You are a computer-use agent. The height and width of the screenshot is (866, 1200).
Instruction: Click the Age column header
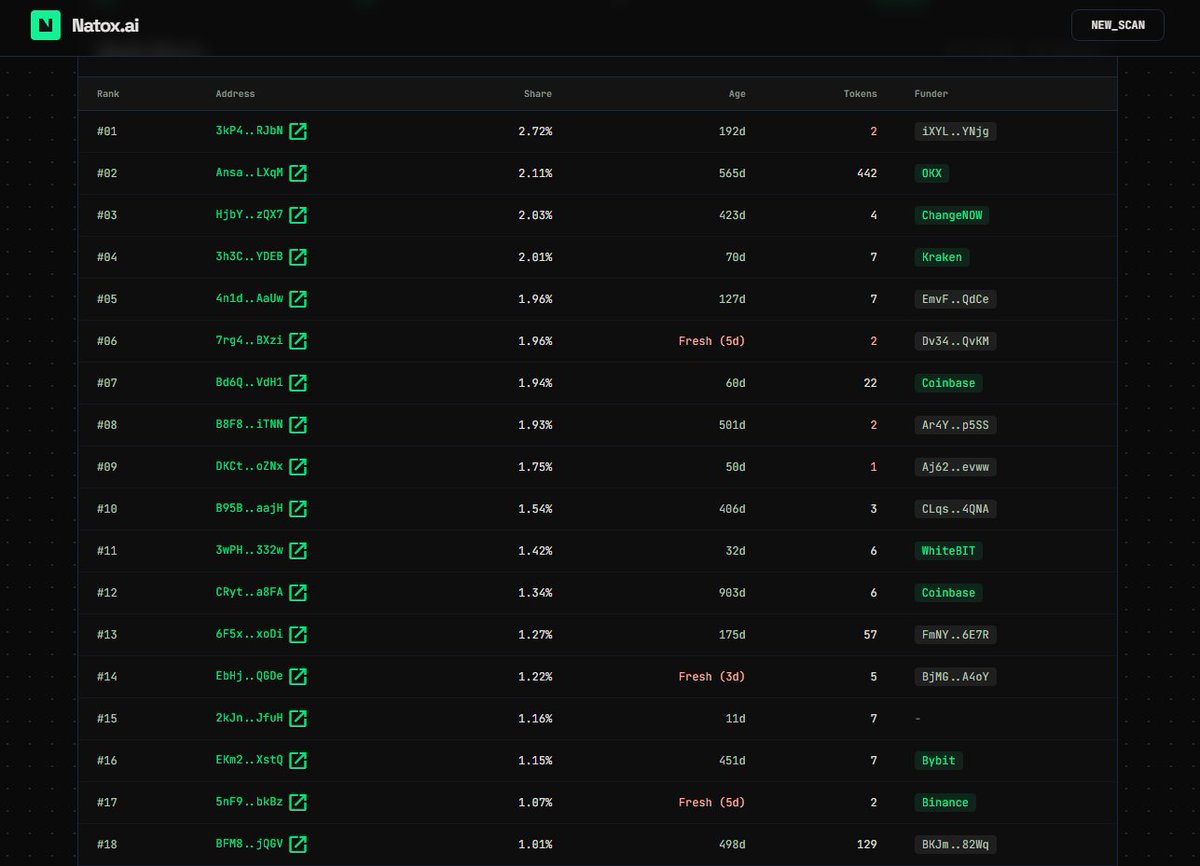point(737,94)
